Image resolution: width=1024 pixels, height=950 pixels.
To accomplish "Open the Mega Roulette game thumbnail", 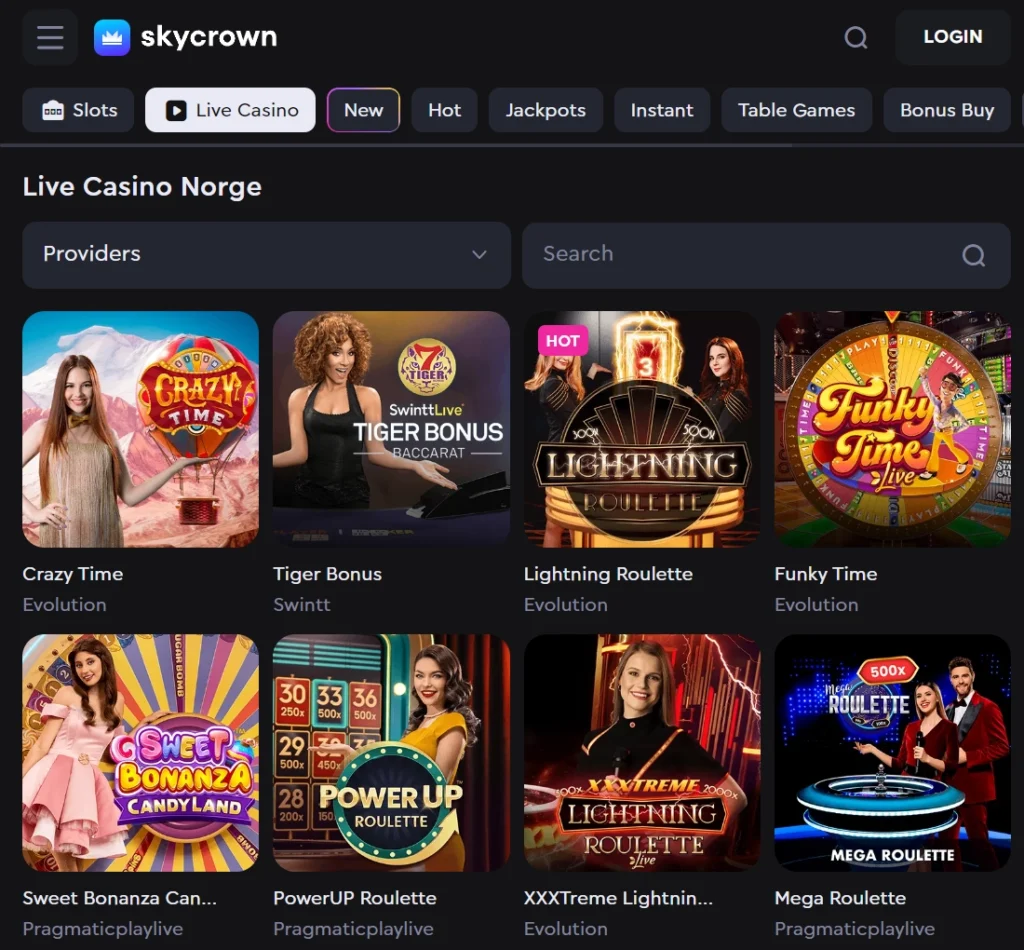I will 892,752.
